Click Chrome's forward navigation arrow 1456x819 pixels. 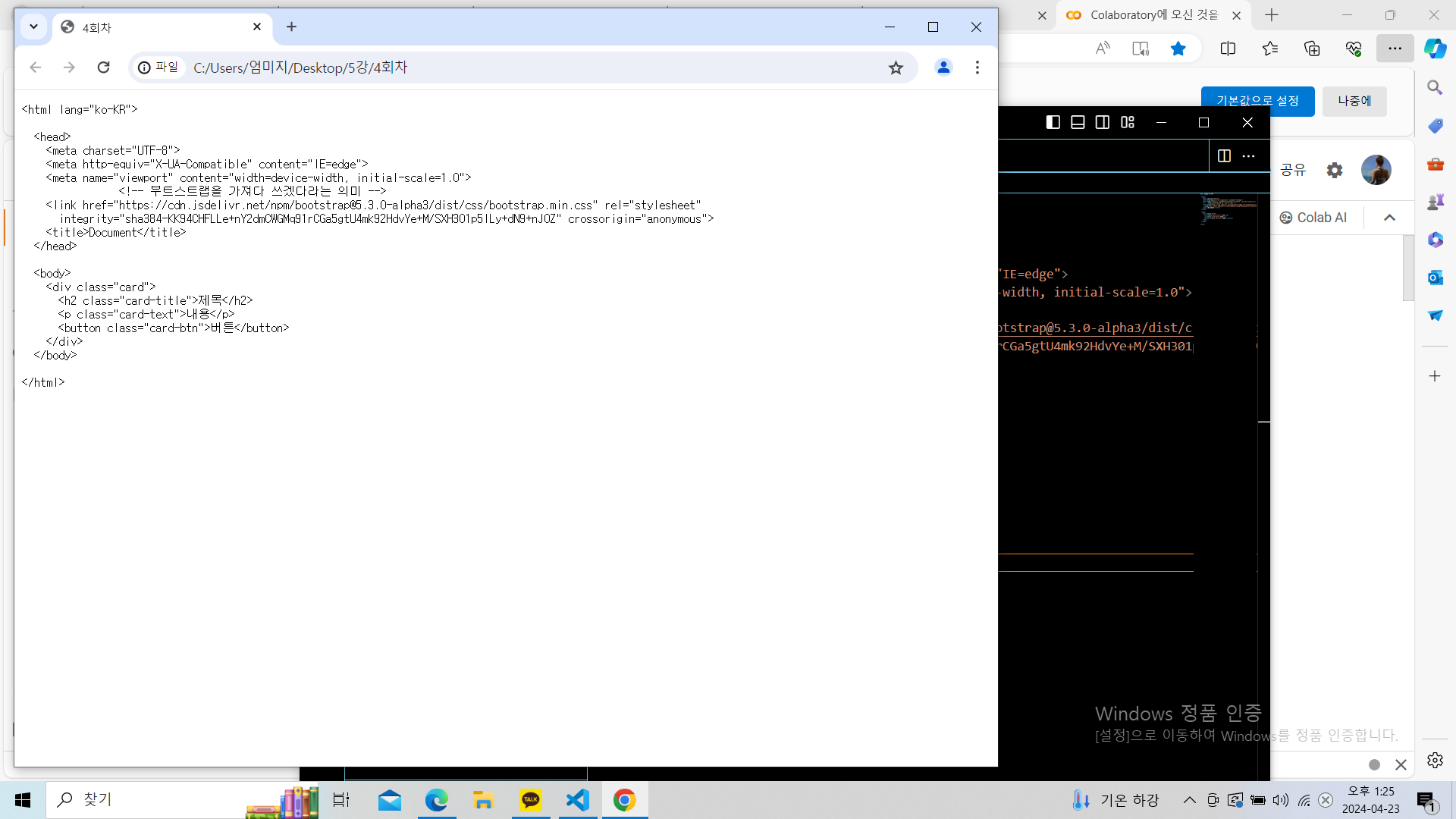[69, 67]
